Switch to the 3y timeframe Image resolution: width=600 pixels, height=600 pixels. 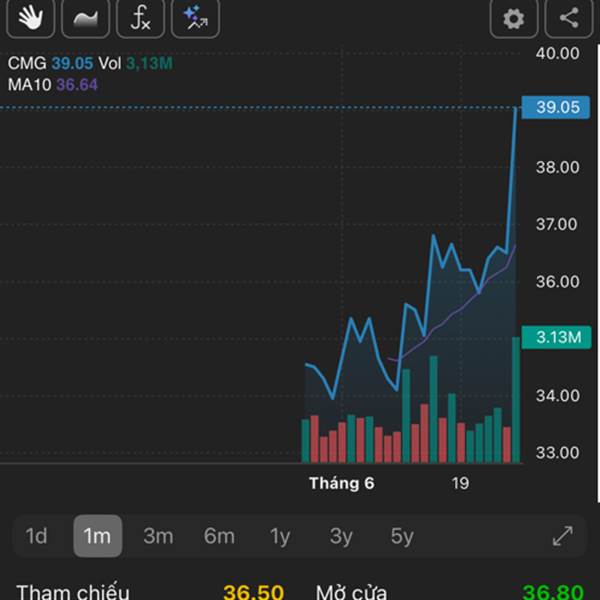[341, 536]
